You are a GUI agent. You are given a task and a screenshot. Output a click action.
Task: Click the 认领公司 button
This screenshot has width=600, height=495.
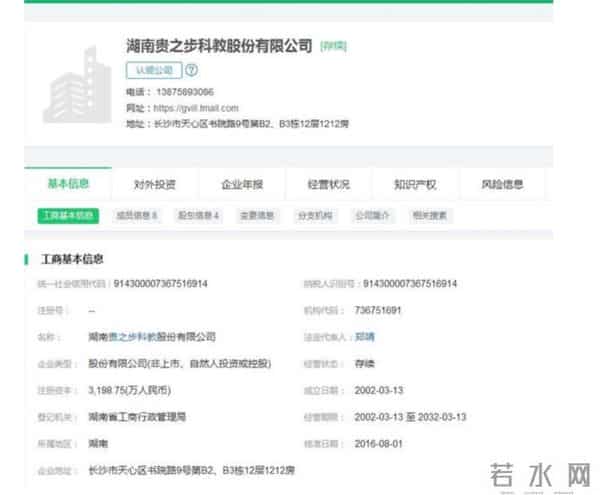[154, 70]
